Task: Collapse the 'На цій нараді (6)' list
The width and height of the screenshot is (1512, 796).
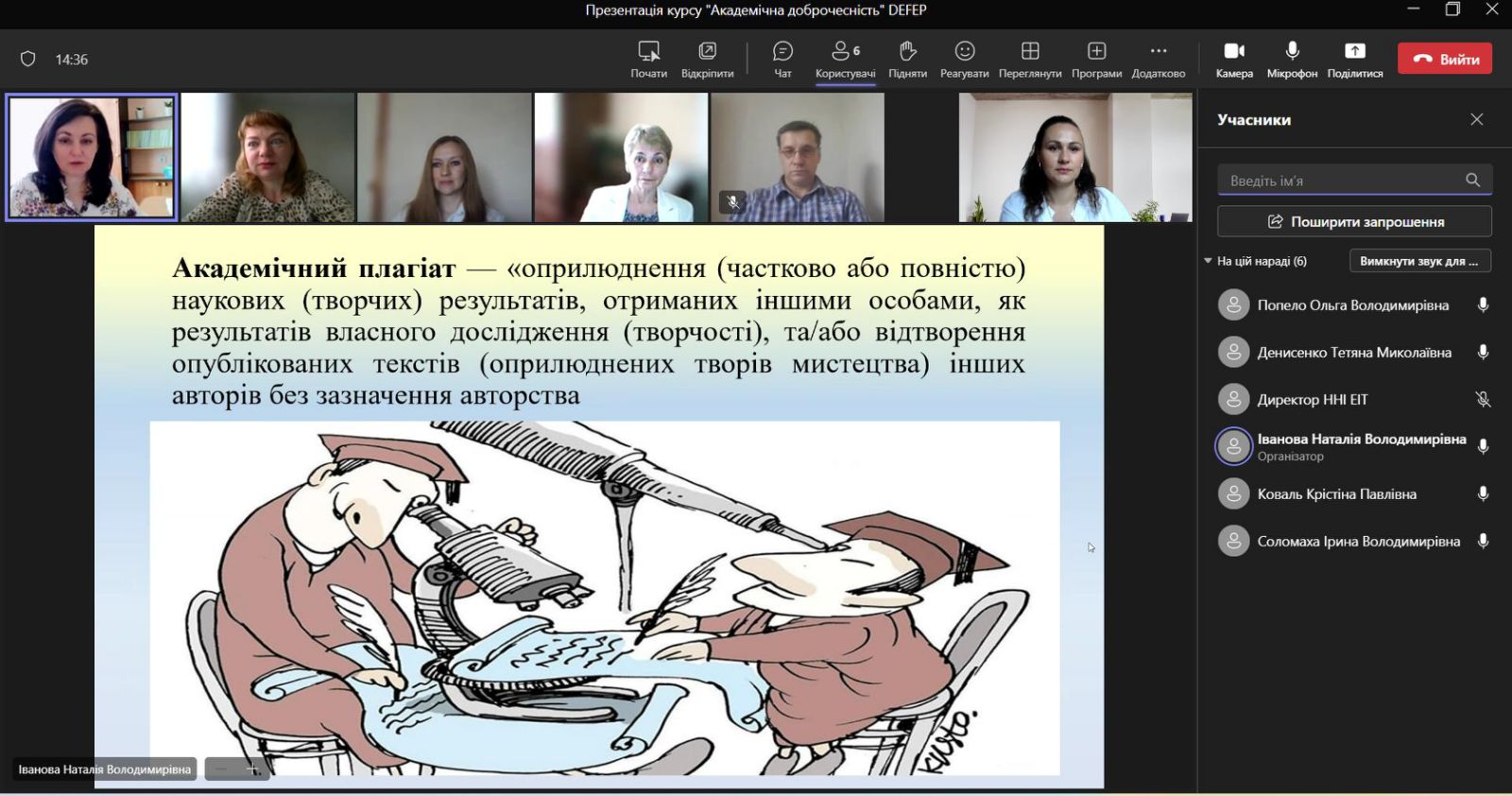Action: point(1208,261)
